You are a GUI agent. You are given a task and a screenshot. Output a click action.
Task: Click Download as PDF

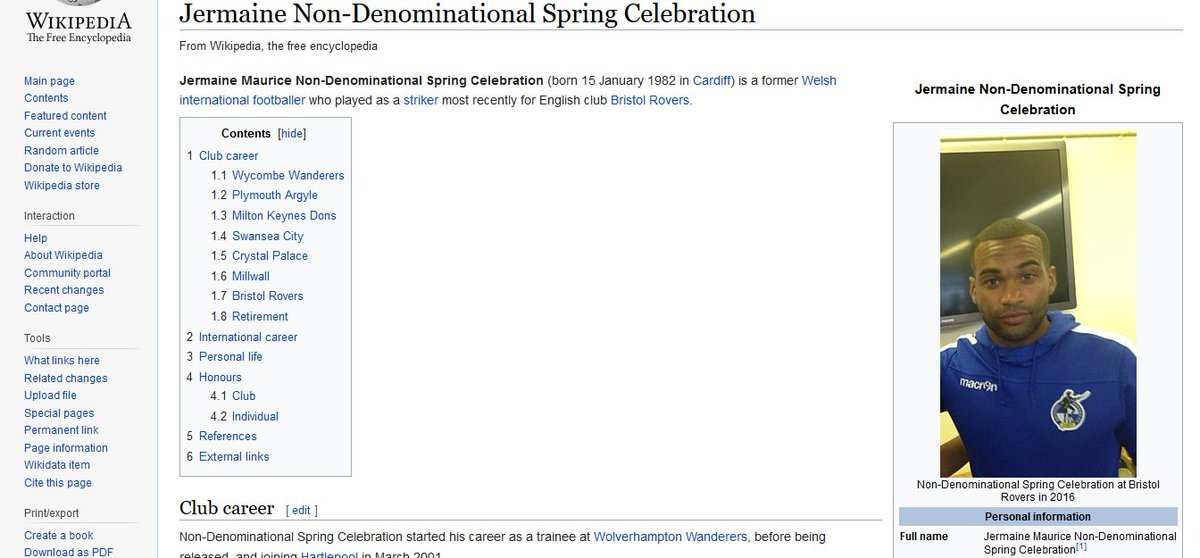tap(68, 552)
